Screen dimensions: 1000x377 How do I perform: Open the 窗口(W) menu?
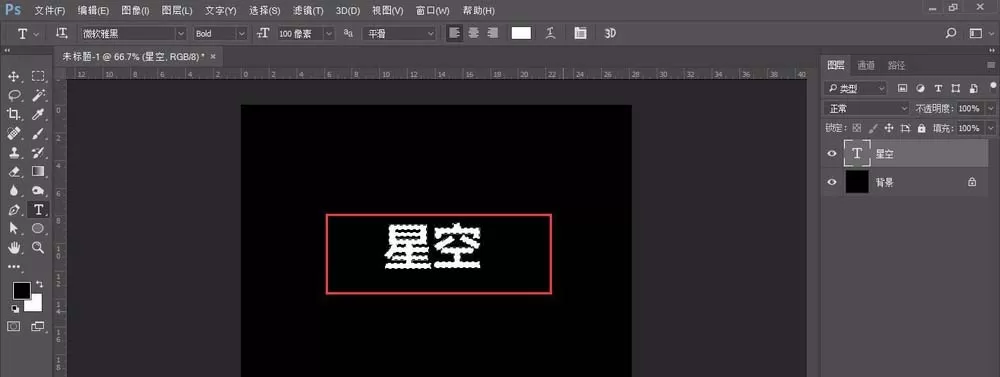point(432,11)
